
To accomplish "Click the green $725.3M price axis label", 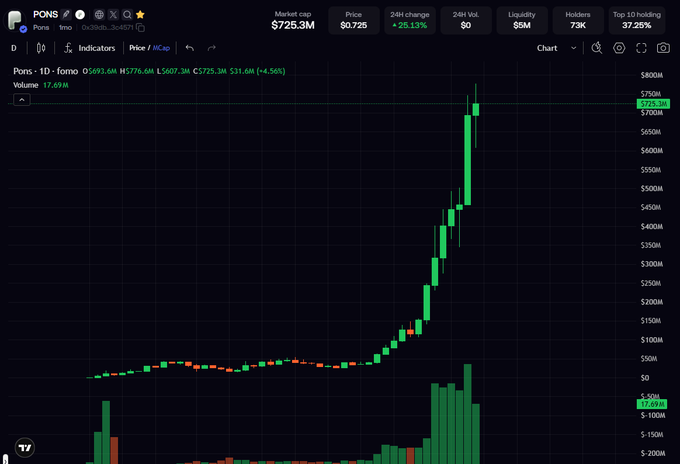I will [653, 104].
